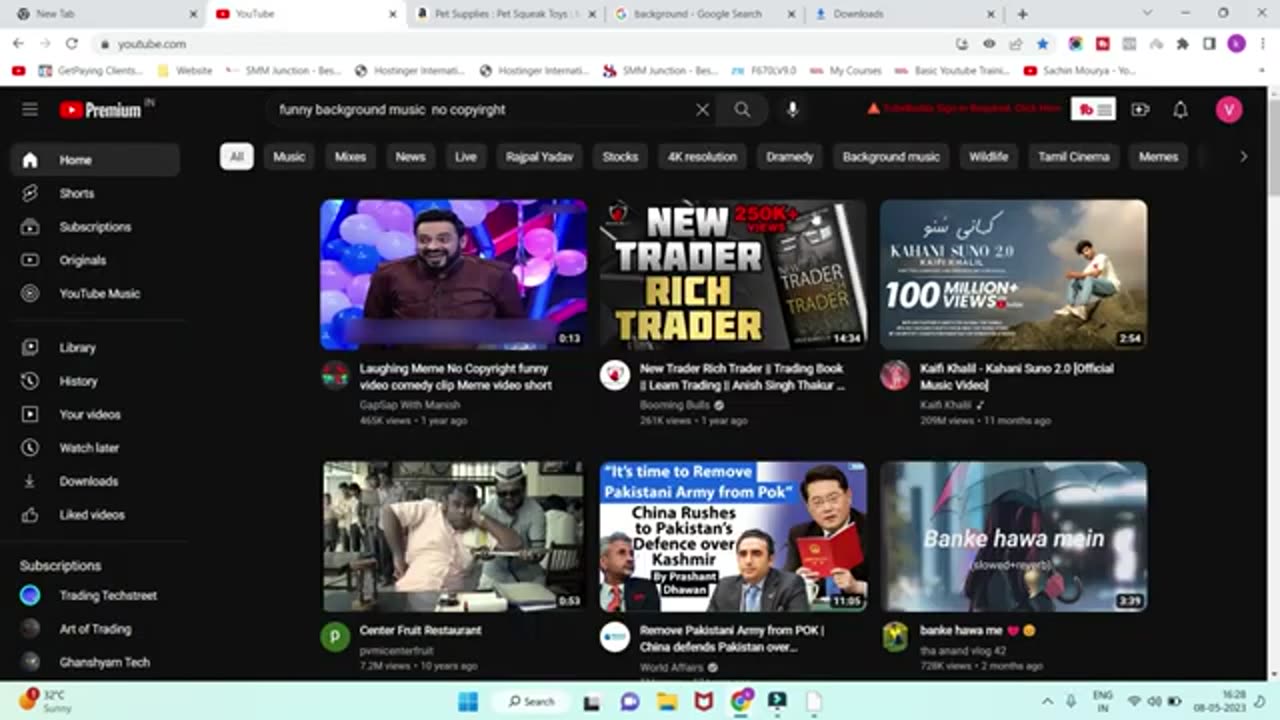Click the Chrome icon in taskbar
The image size is (1280, 720).
741,701
